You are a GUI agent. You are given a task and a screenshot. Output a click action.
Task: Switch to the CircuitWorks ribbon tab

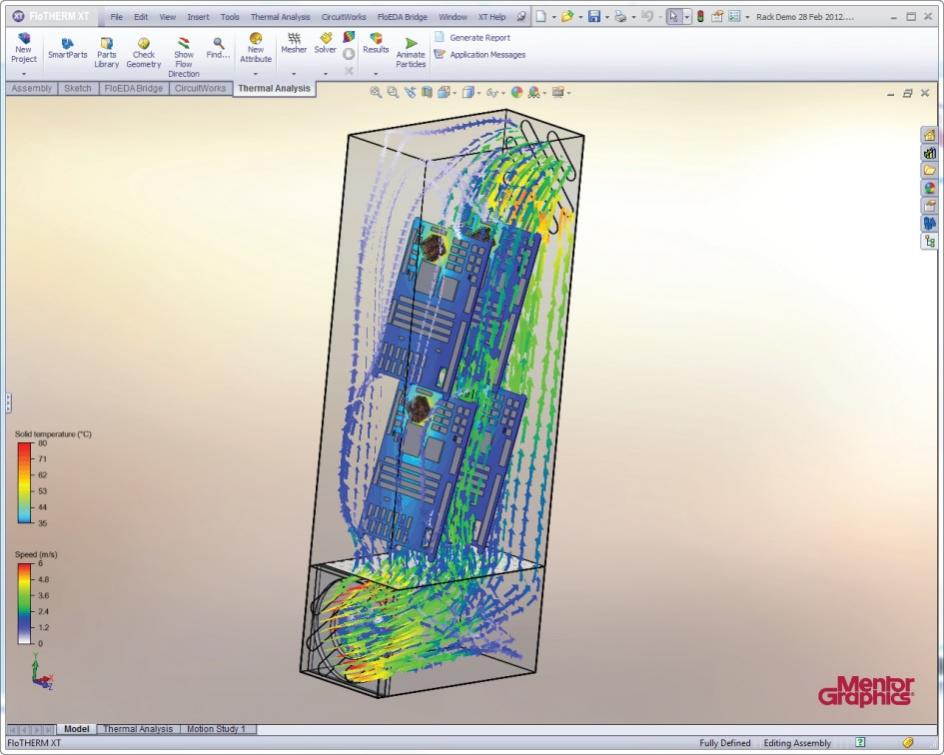coord(200,89)
